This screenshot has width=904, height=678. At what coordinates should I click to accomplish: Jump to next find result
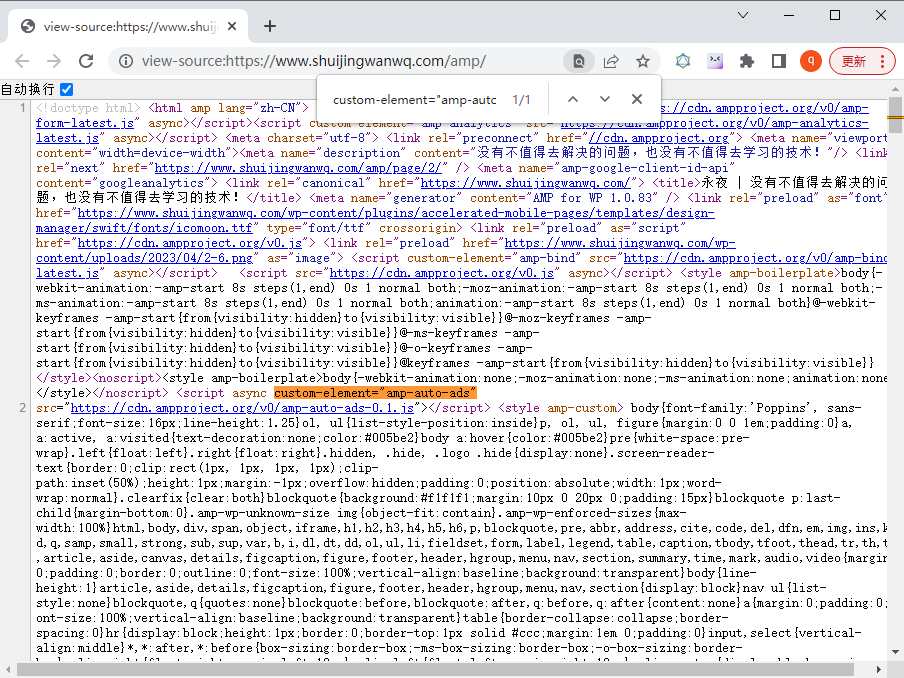pos(604,99)
